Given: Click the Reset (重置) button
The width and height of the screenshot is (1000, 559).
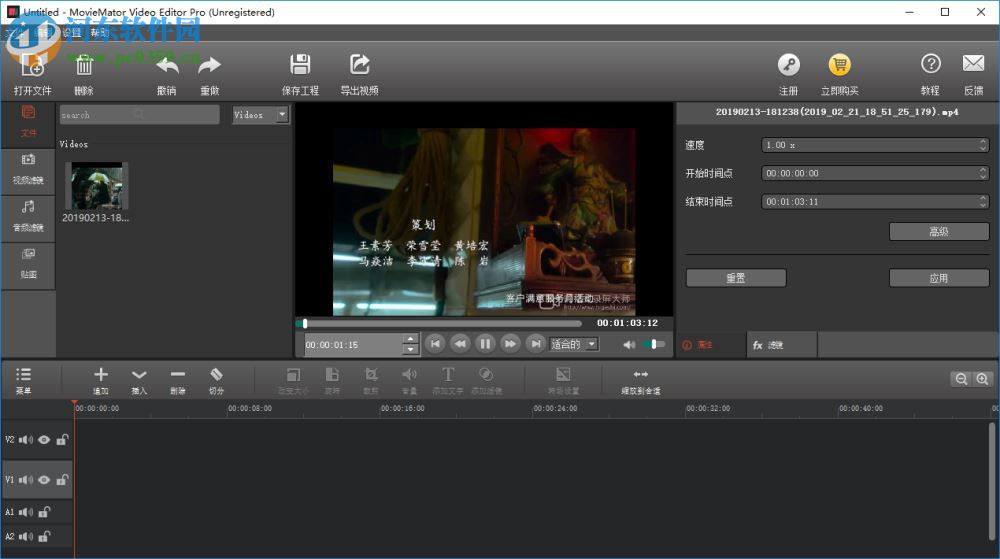Looking at the screenshot, I should [736, 278].
